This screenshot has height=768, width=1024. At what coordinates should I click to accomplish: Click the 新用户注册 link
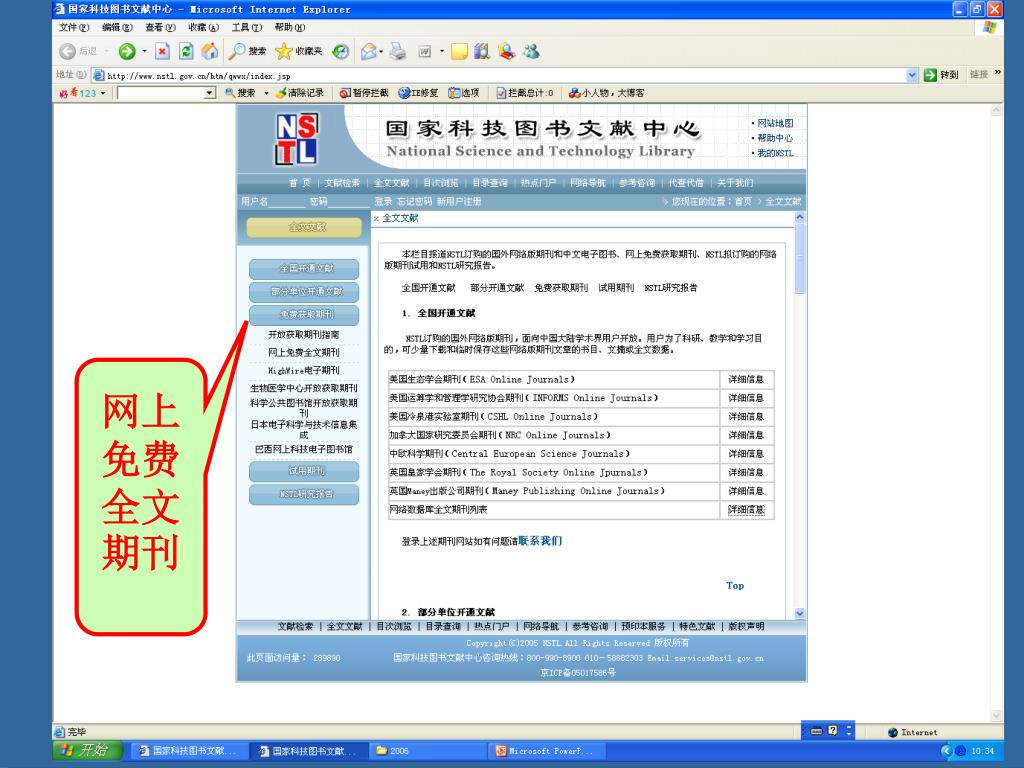(x=458, y=201)
